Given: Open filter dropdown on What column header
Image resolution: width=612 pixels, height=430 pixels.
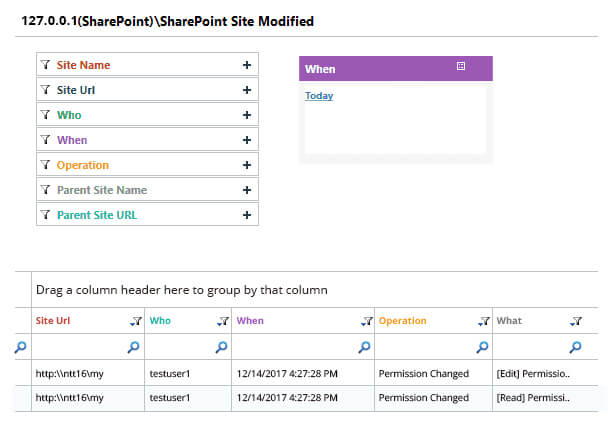Looking at the screenshot, I should click(576, 321).
